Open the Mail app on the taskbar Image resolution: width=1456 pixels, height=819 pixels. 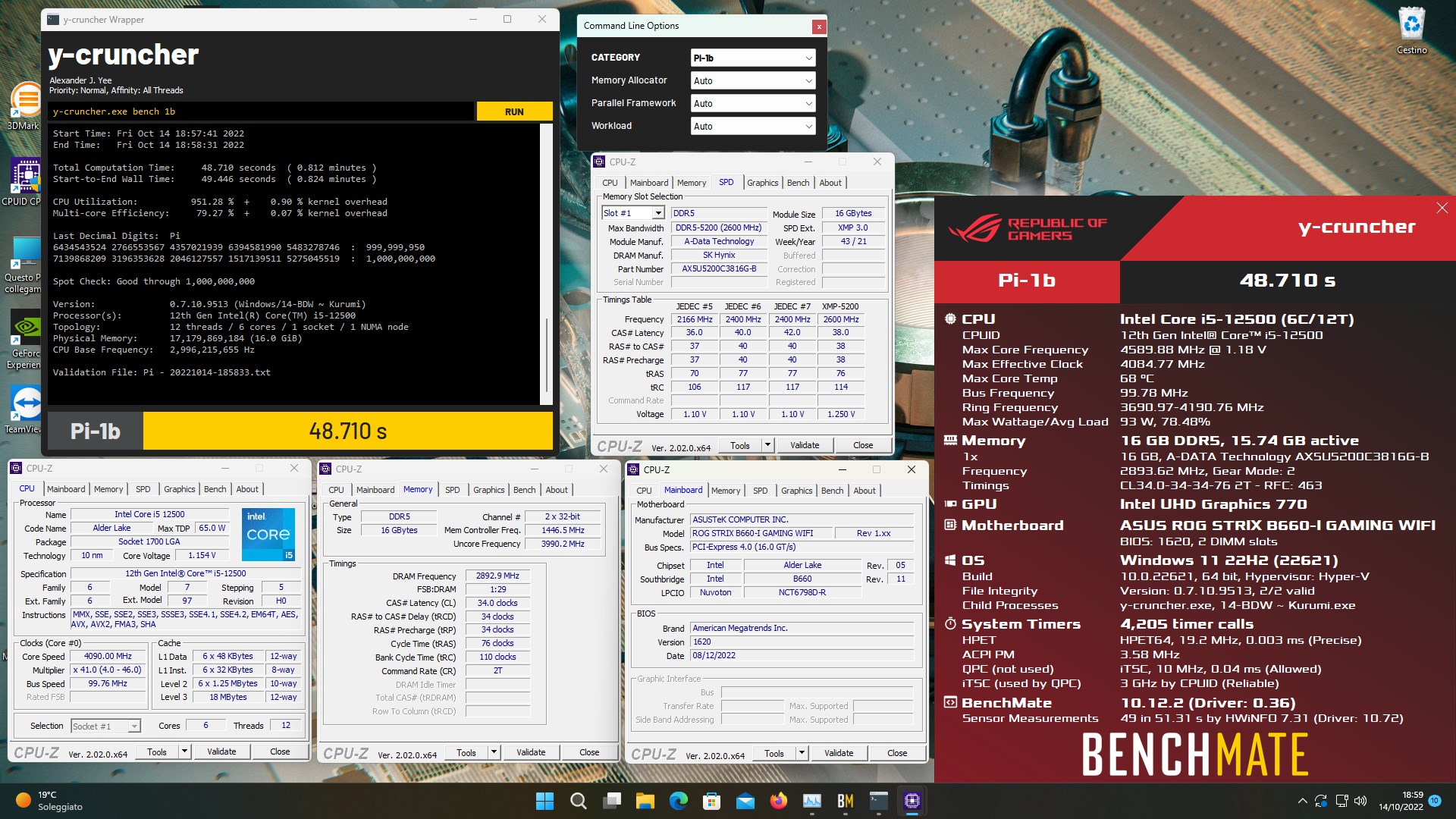coord(745,801)
